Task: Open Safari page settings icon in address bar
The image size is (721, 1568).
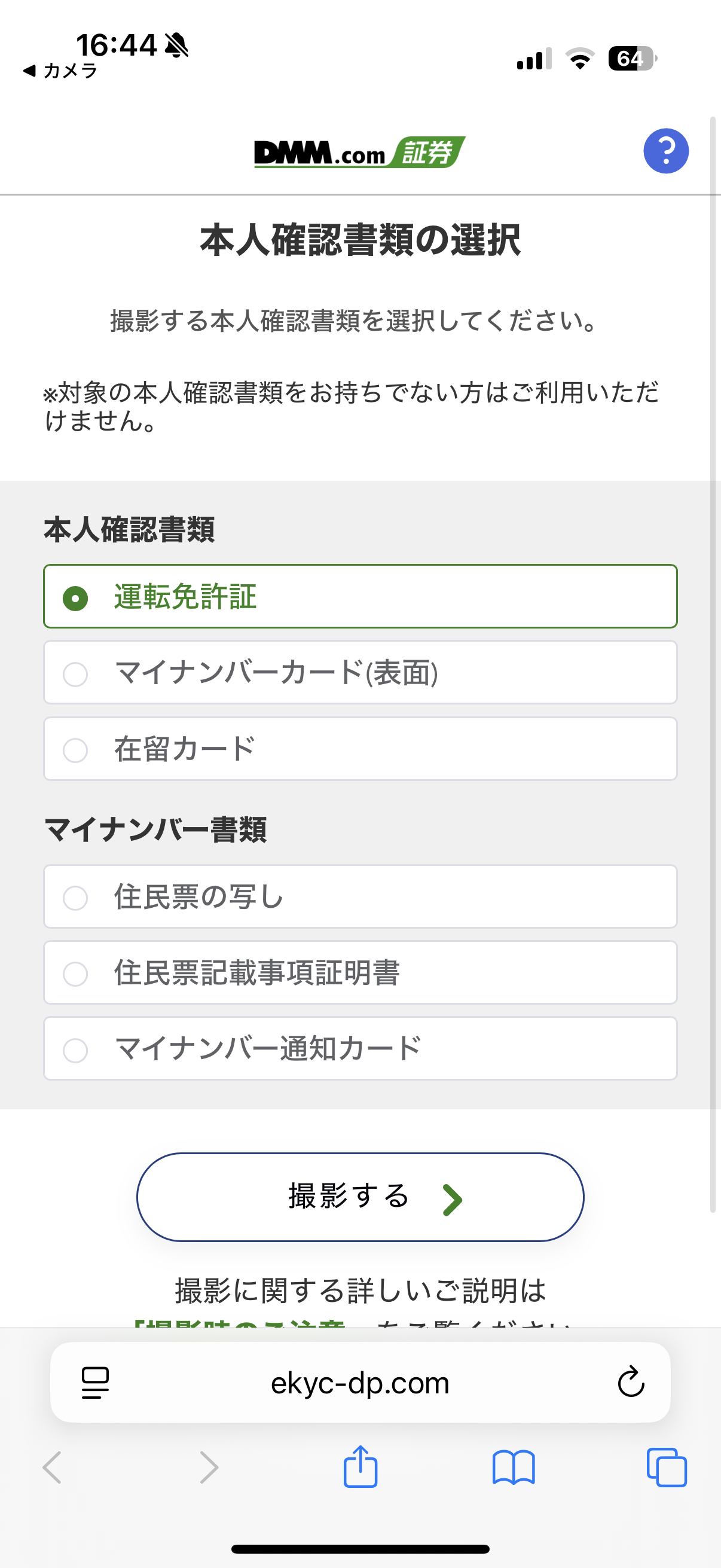Action: tap(96, 1383)
